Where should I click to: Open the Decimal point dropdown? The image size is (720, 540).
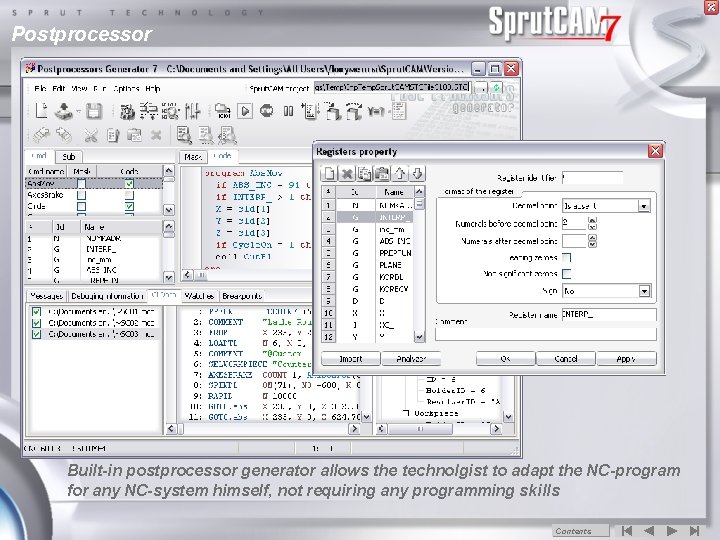click(644, 206)
